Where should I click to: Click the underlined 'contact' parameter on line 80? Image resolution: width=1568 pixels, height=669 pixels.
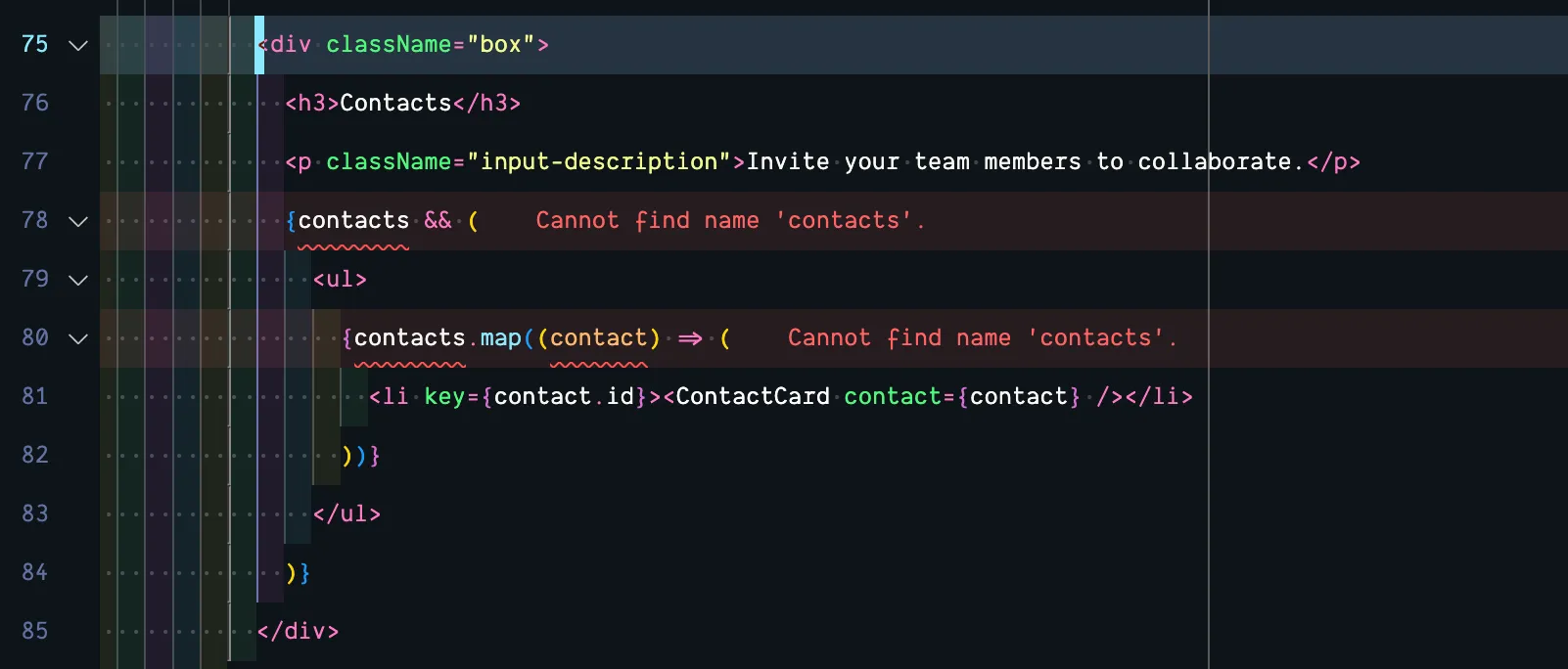(x=598, y=338)
